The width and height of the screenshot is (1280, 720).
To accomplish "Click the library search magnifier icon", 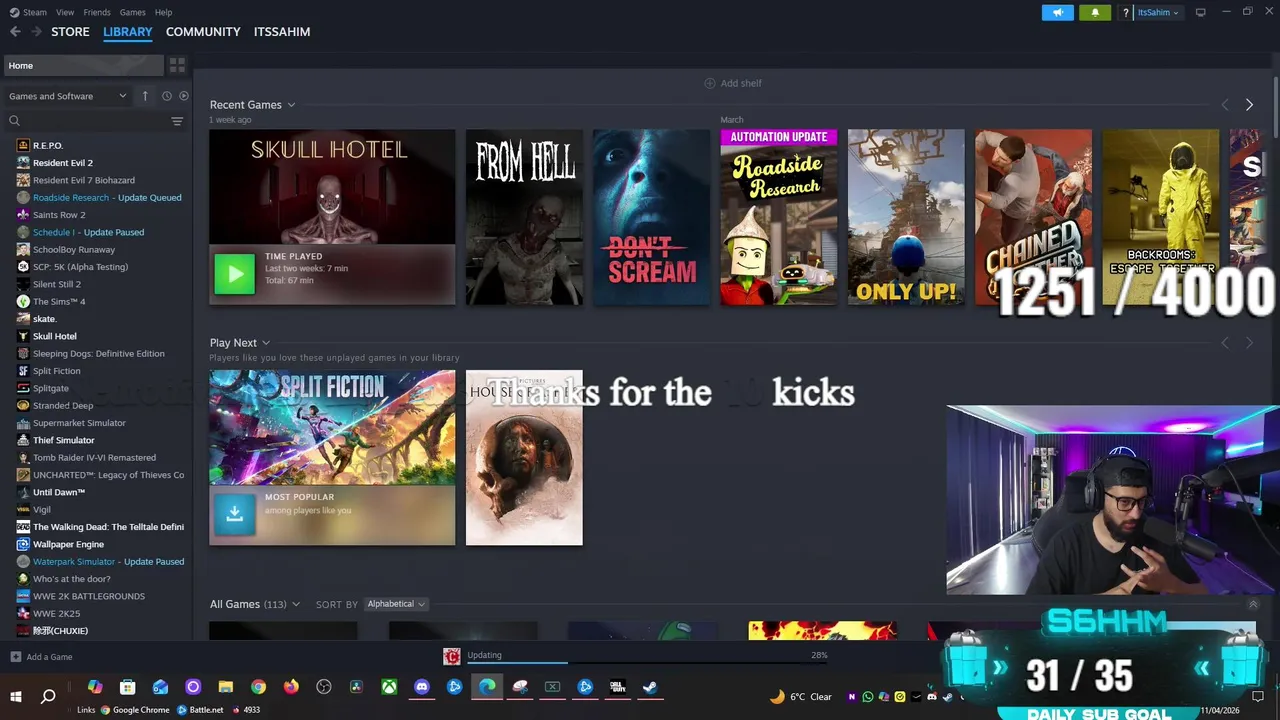I will coord(14,121).
